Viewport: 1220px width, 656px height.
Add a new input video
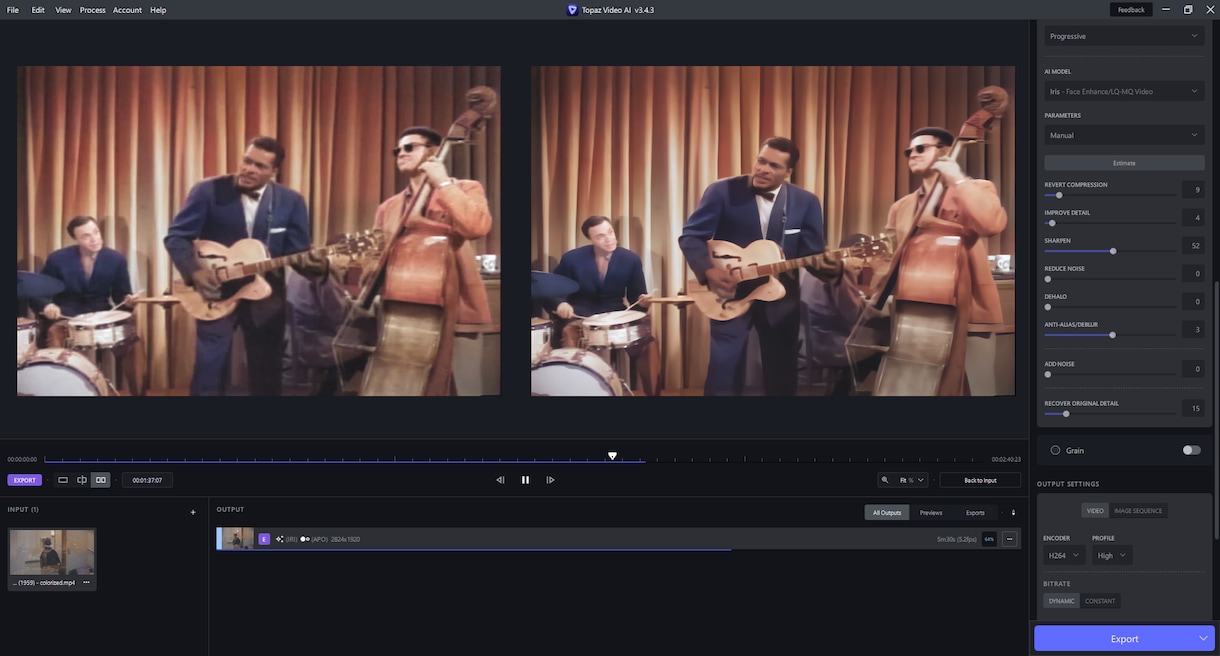coord(193,512)
